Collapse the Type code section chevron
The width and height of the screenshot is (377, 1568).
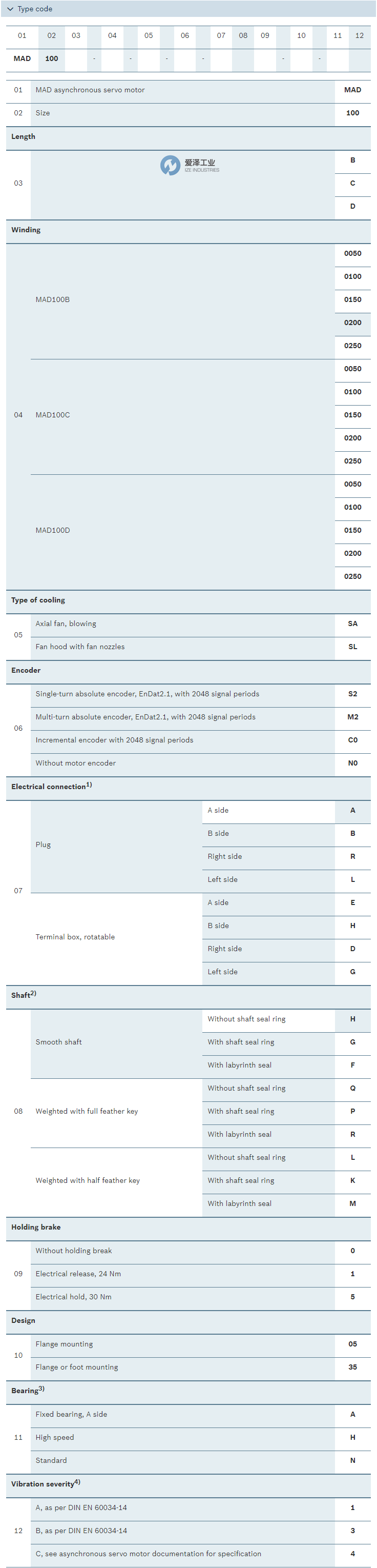click(10, 9)
